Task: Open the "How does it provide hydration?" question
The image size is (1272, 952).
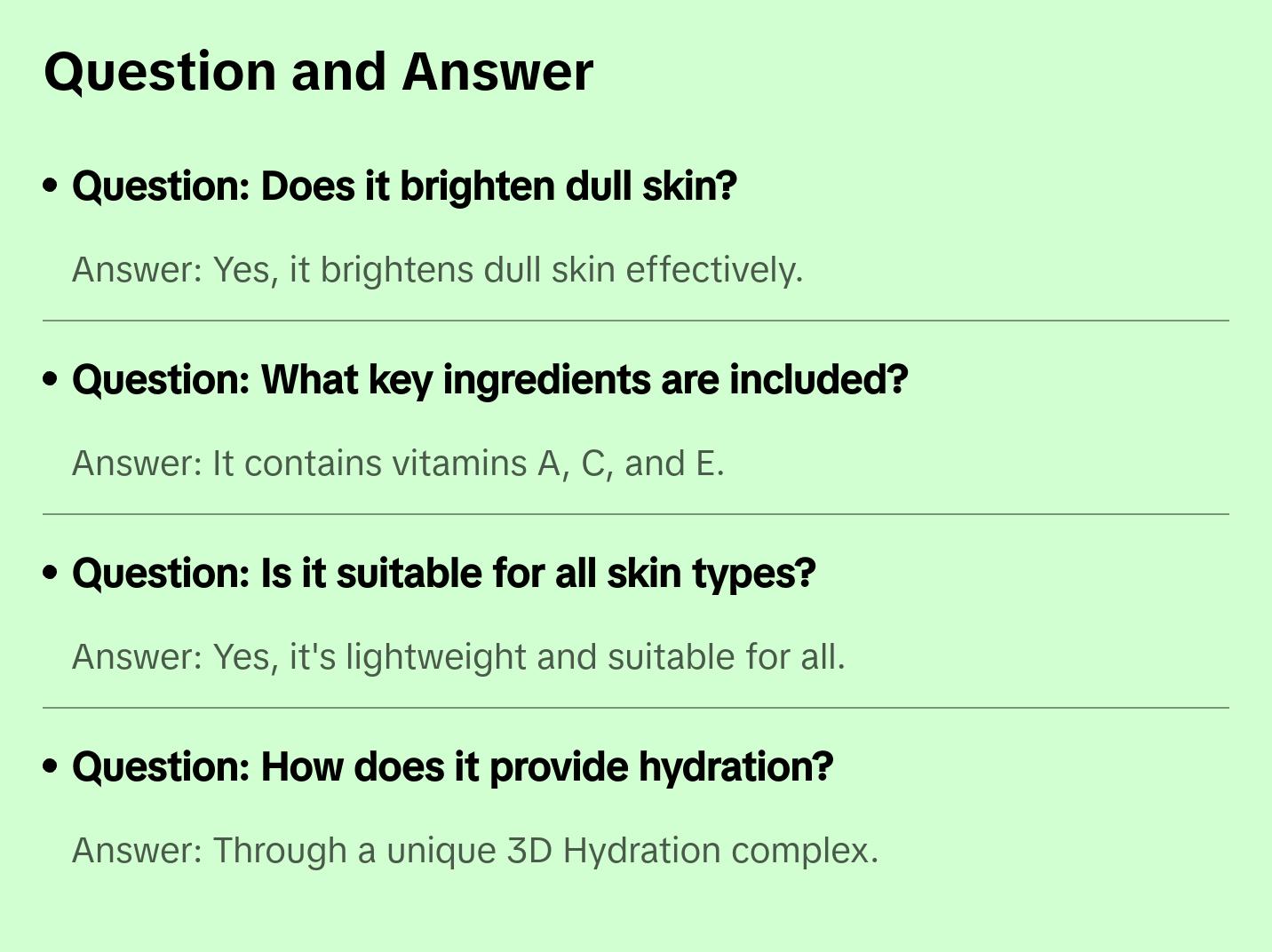Action: (x=452, y=767)
